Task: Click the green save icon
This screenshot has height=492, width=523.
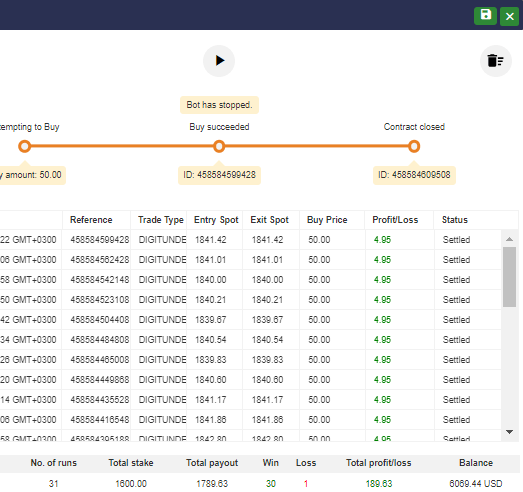Action: 485,16
